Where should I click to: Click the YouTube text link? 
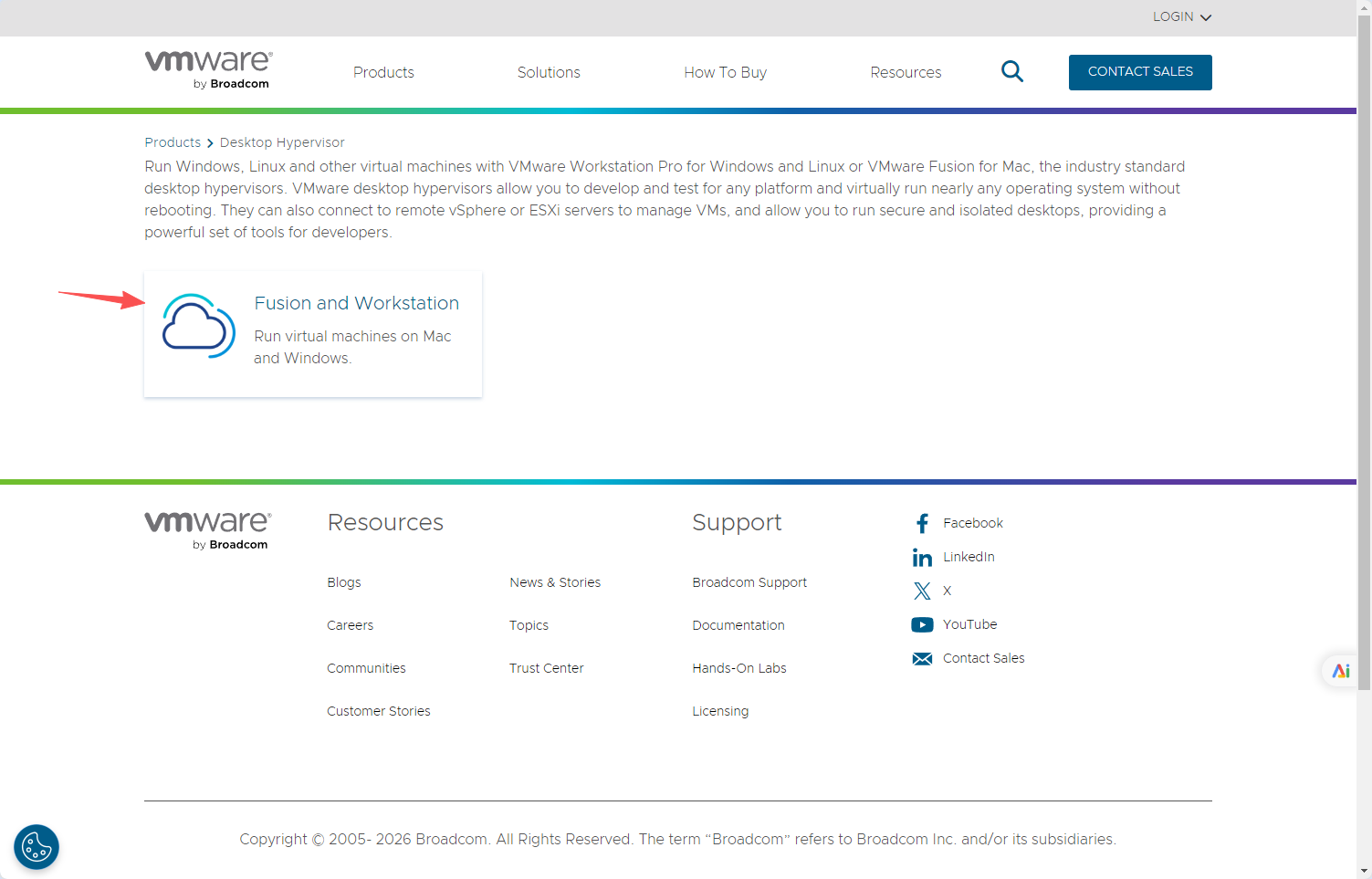[969, 624]
